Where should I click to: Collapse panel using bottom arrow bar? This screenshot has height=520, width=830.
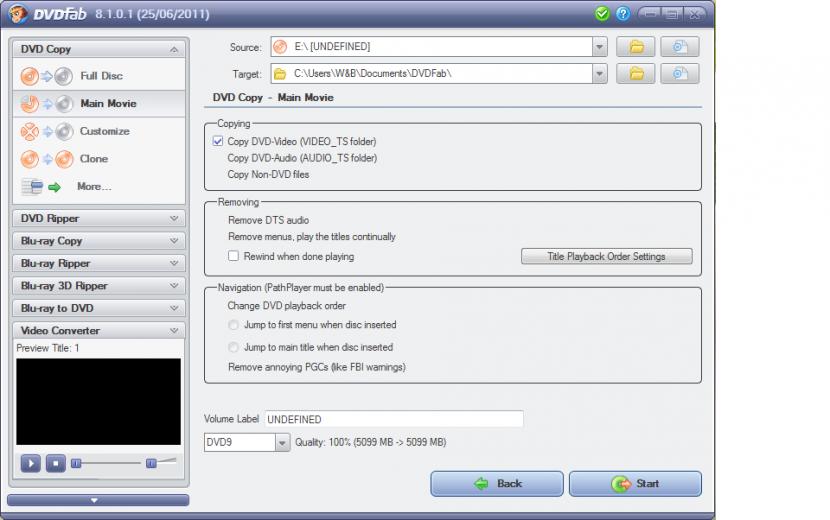[x=98, y=500]
